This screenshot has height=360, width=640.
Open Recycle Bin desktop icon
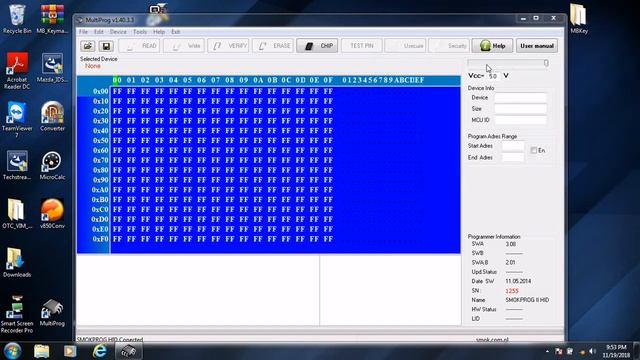click(17, 19)
